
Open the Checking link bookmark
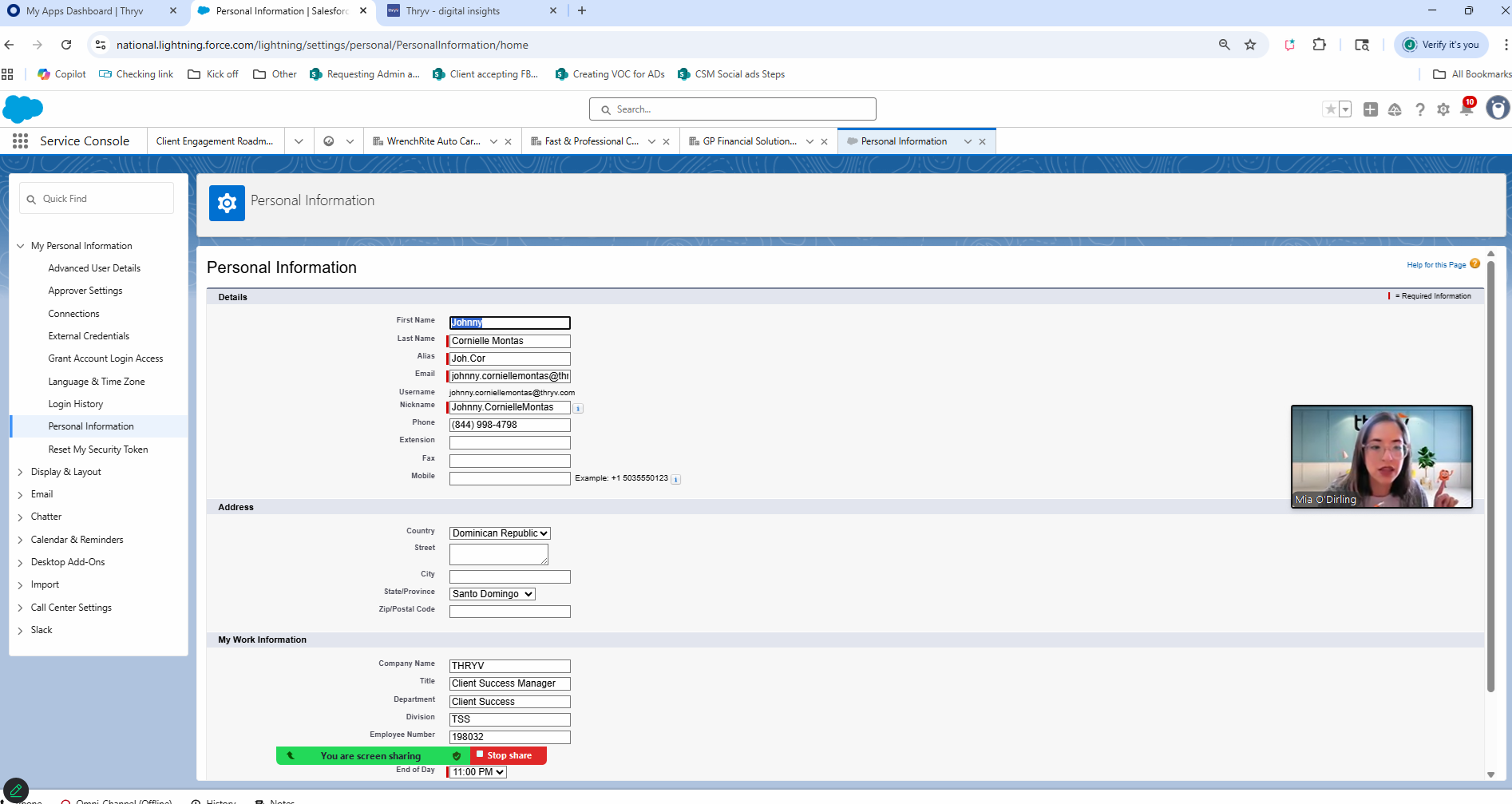pos(136,74)
